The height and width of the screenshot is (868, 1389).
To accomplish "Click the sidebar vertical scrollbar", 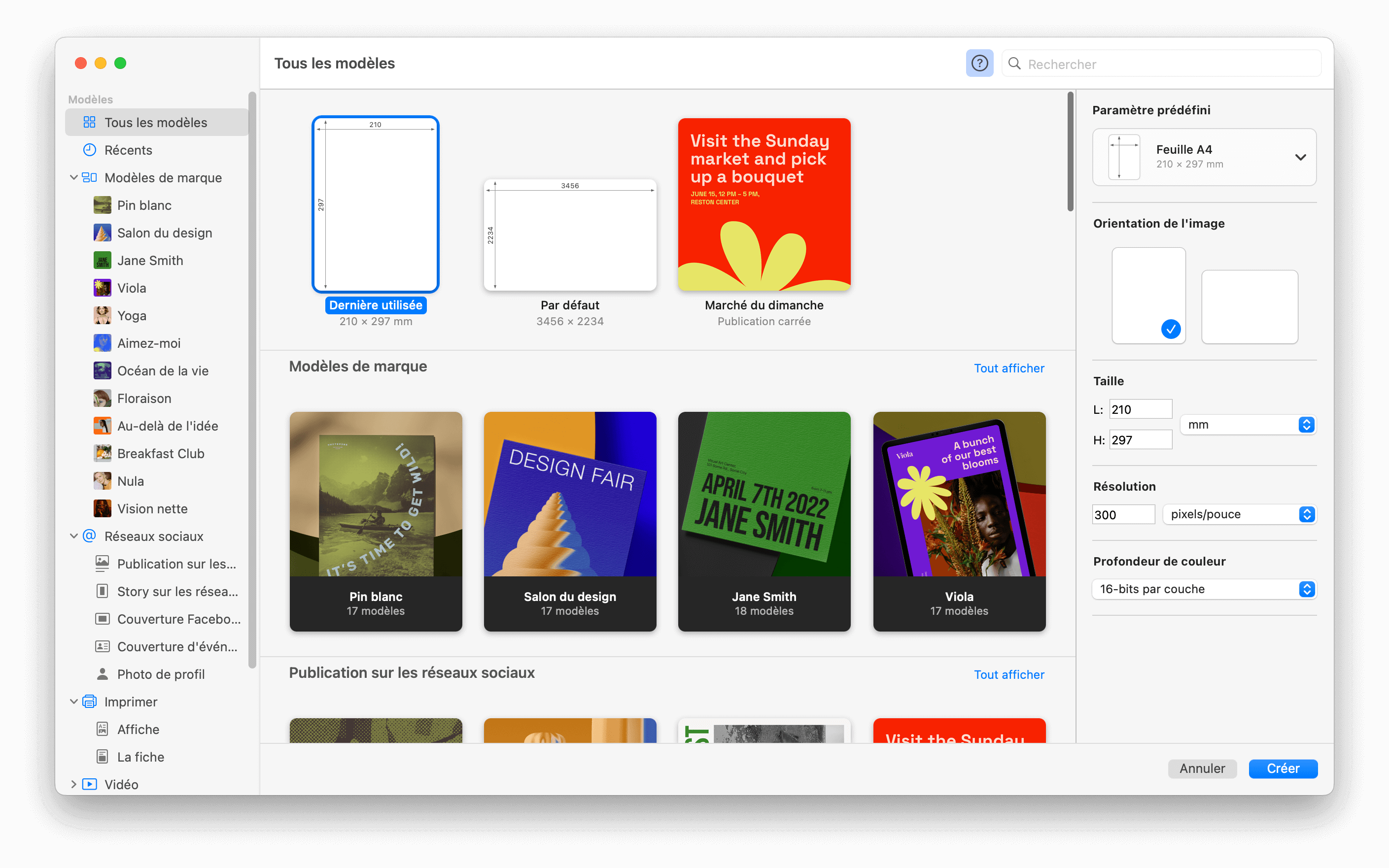I will [251, 380].
